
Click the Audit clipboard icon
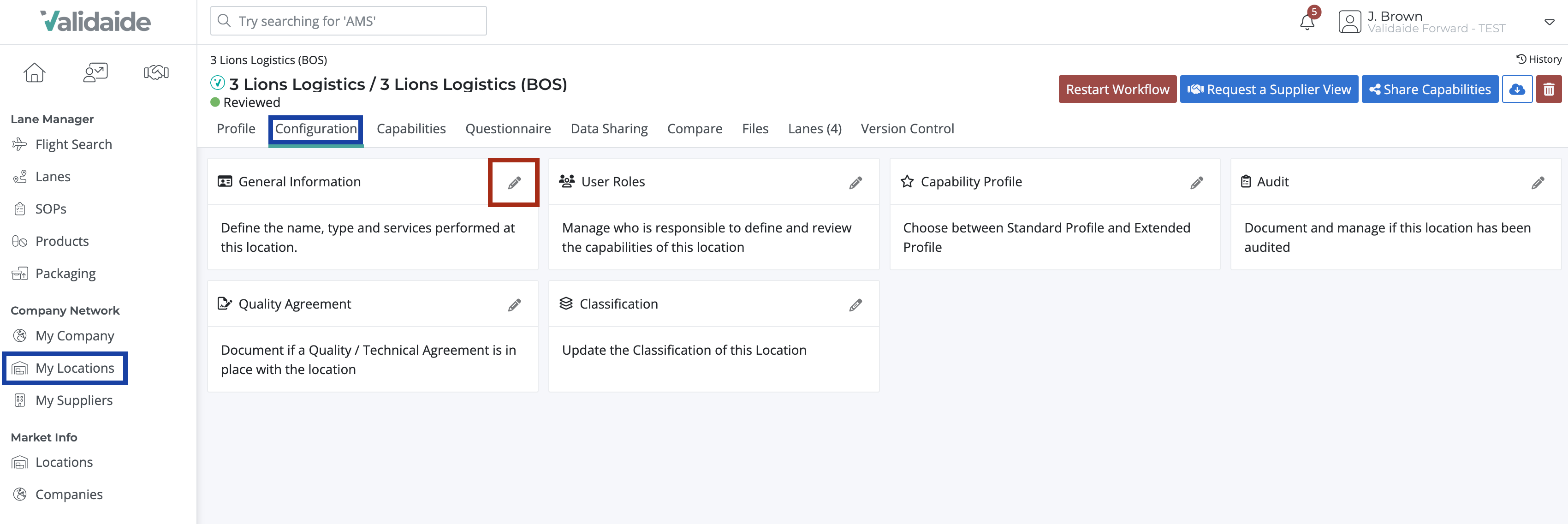(x=1246, y=181)
